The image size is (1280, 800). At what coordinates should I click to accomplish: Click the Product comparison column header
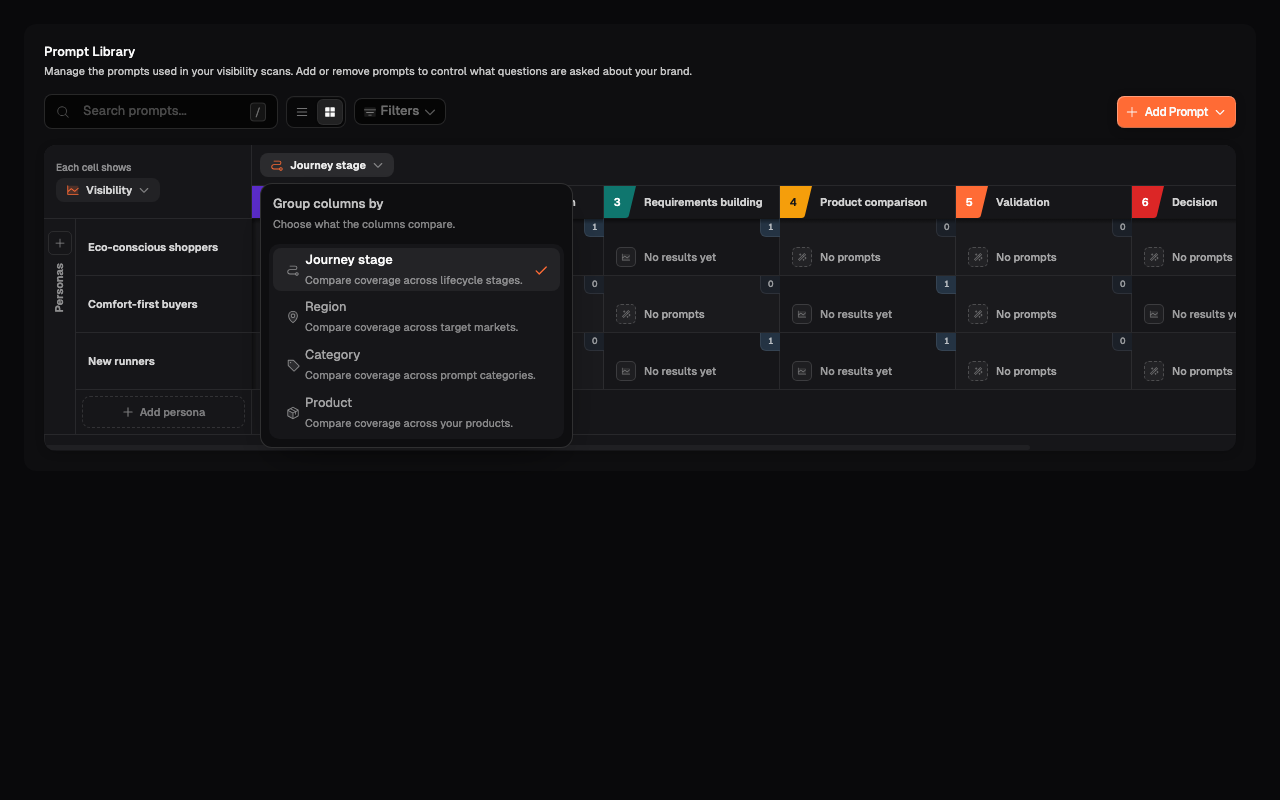coord(868,202)
